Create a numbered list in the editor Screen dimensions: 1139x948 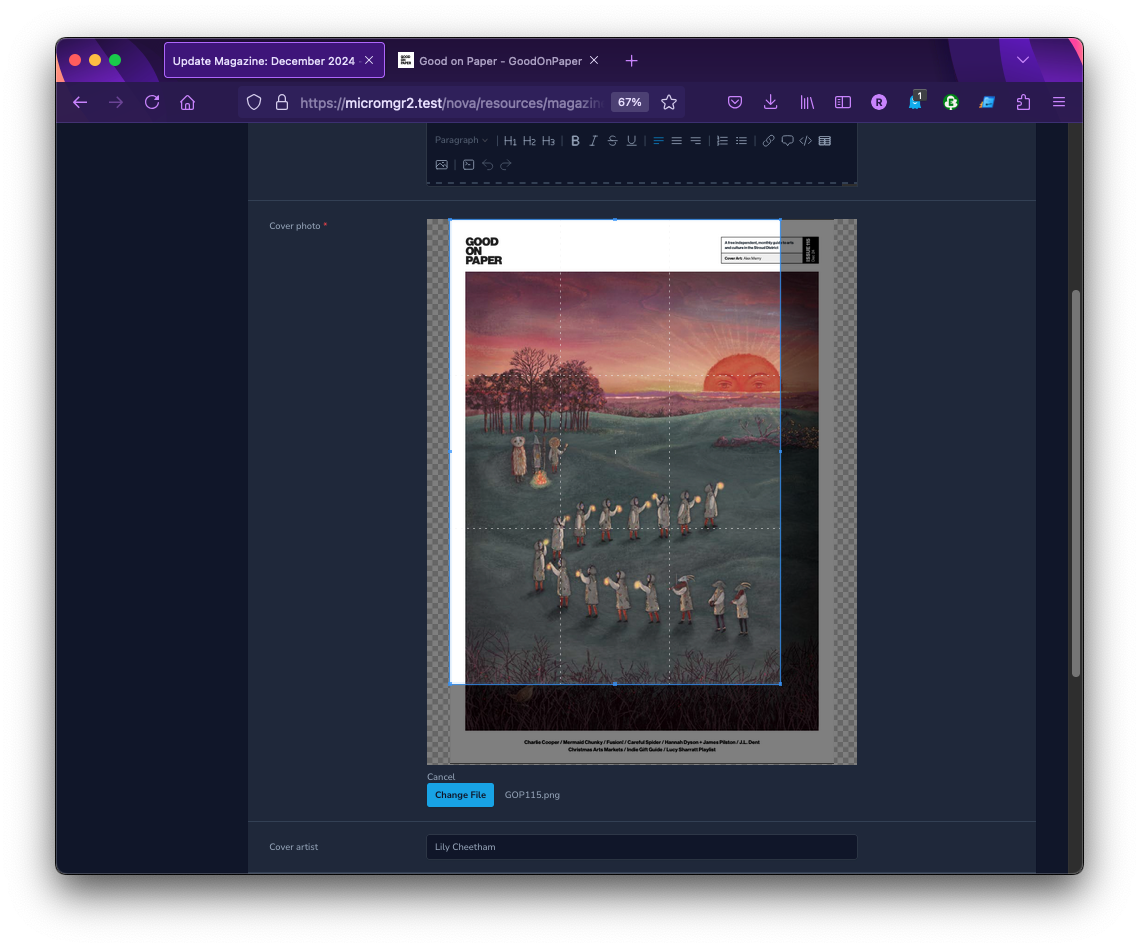pos(722,141)
